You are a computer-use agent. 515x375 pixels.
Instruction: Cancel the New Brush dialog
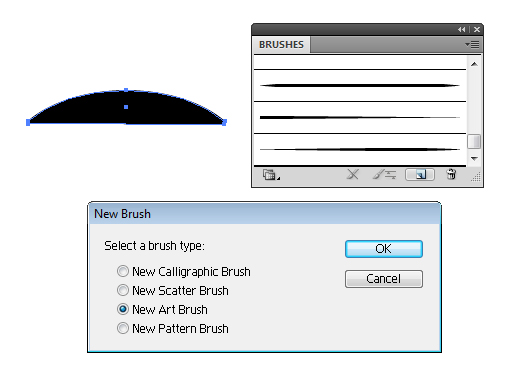[x=384, y=279]
